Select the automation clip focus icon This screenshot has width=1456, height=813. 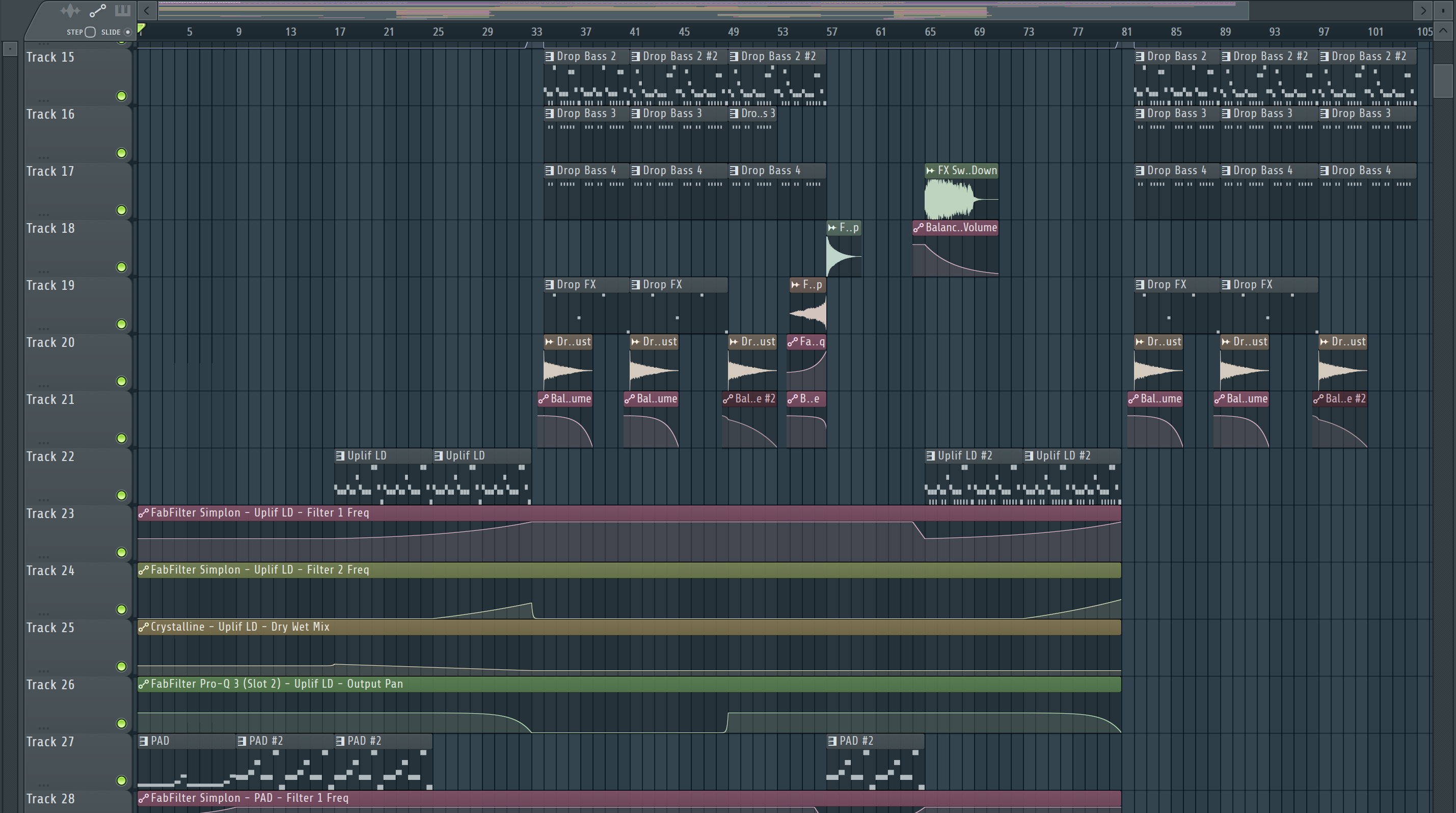tap(97, 10)
